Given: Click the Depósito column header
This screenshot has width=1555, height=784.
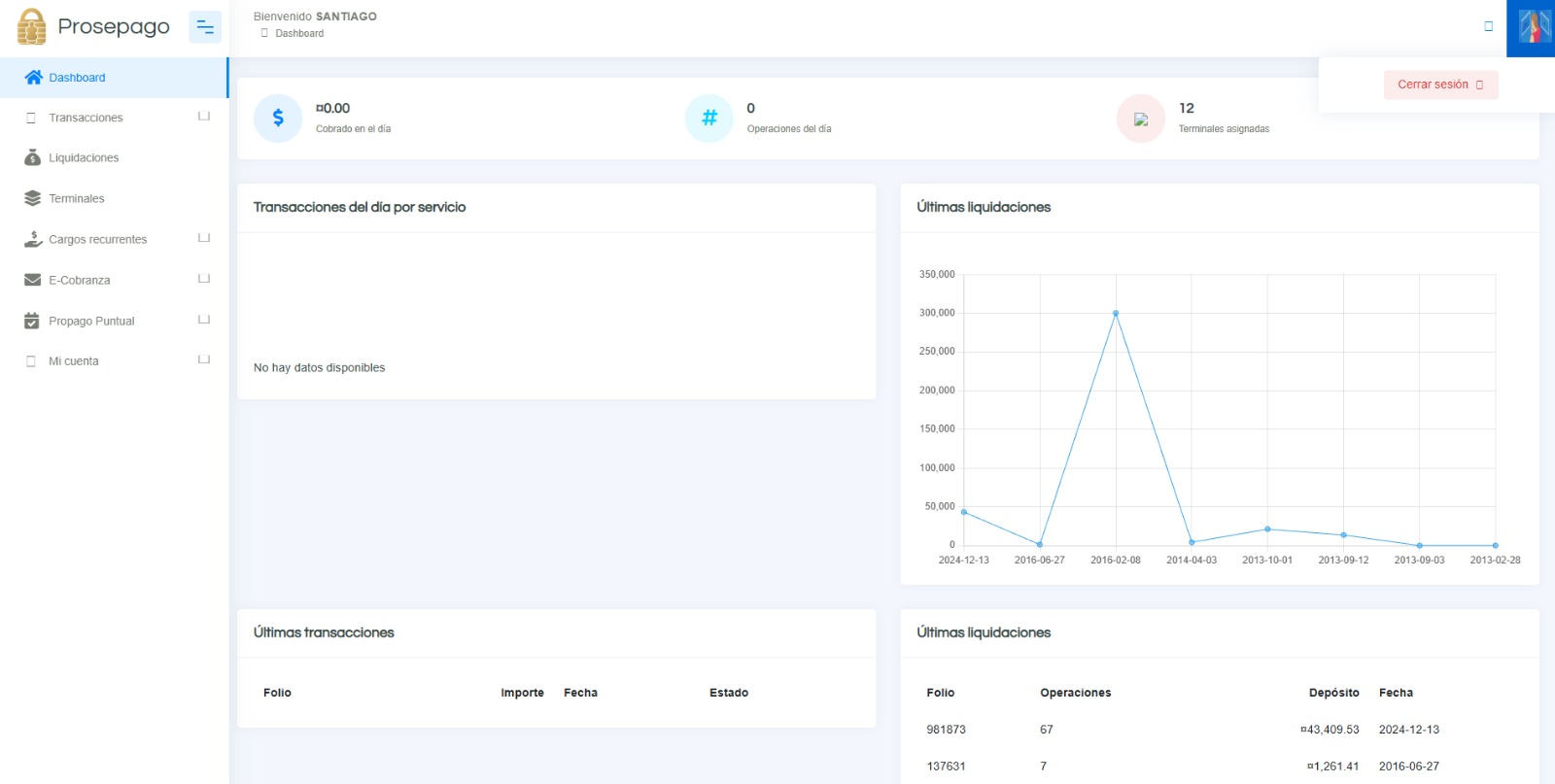Looking at the screenshot, I should [1333, 693].
